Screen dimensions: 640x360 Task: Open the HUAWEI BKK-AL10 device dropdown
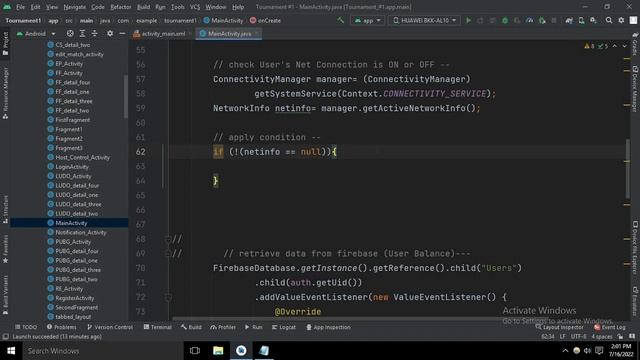tap(424, 20)
